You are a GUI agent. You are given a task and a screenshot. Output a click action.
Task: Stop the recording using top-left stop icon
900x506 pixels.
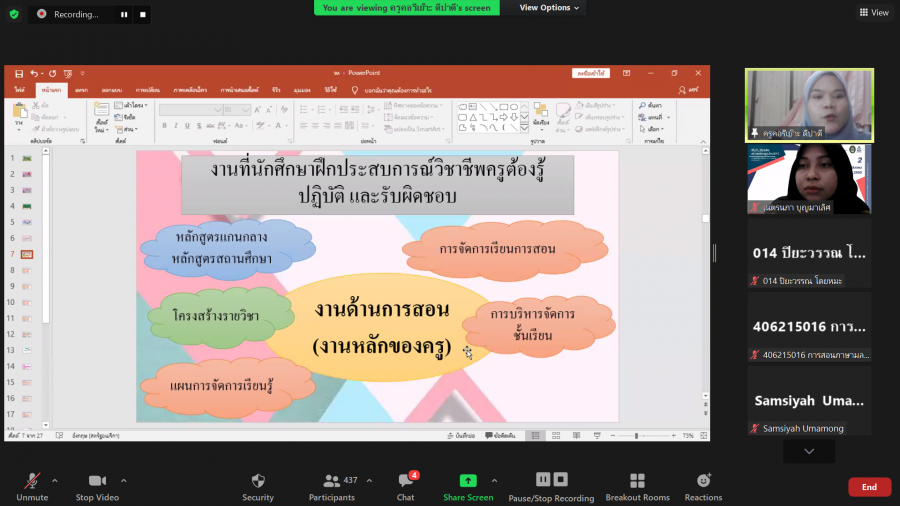click(x=143, y=15)
